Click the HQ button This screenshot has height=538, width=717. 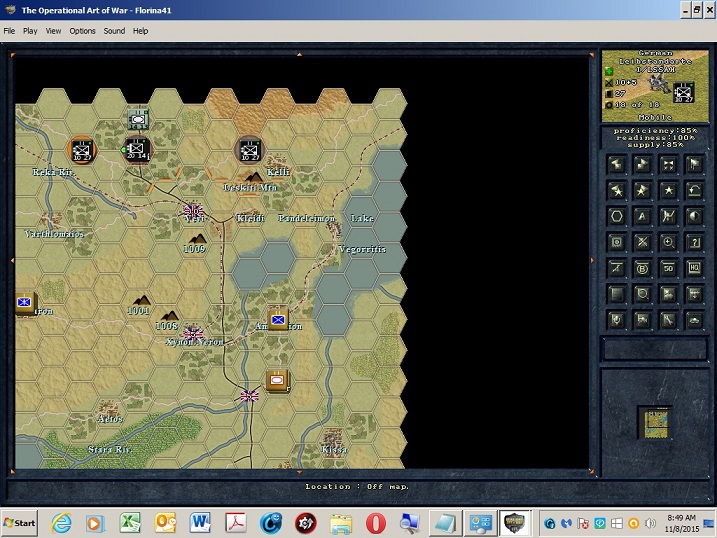695,268
